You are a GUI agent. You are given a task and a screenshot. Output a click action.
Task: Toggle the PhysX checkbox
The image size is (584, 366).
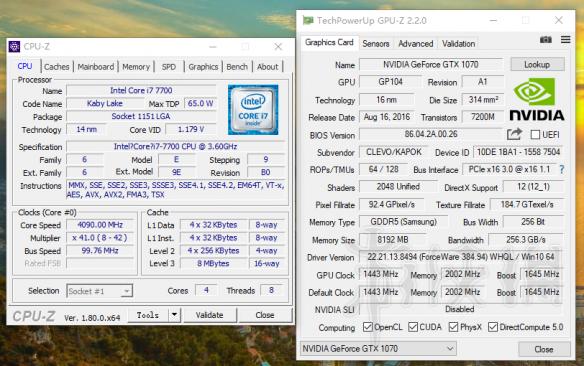(453, 327)
